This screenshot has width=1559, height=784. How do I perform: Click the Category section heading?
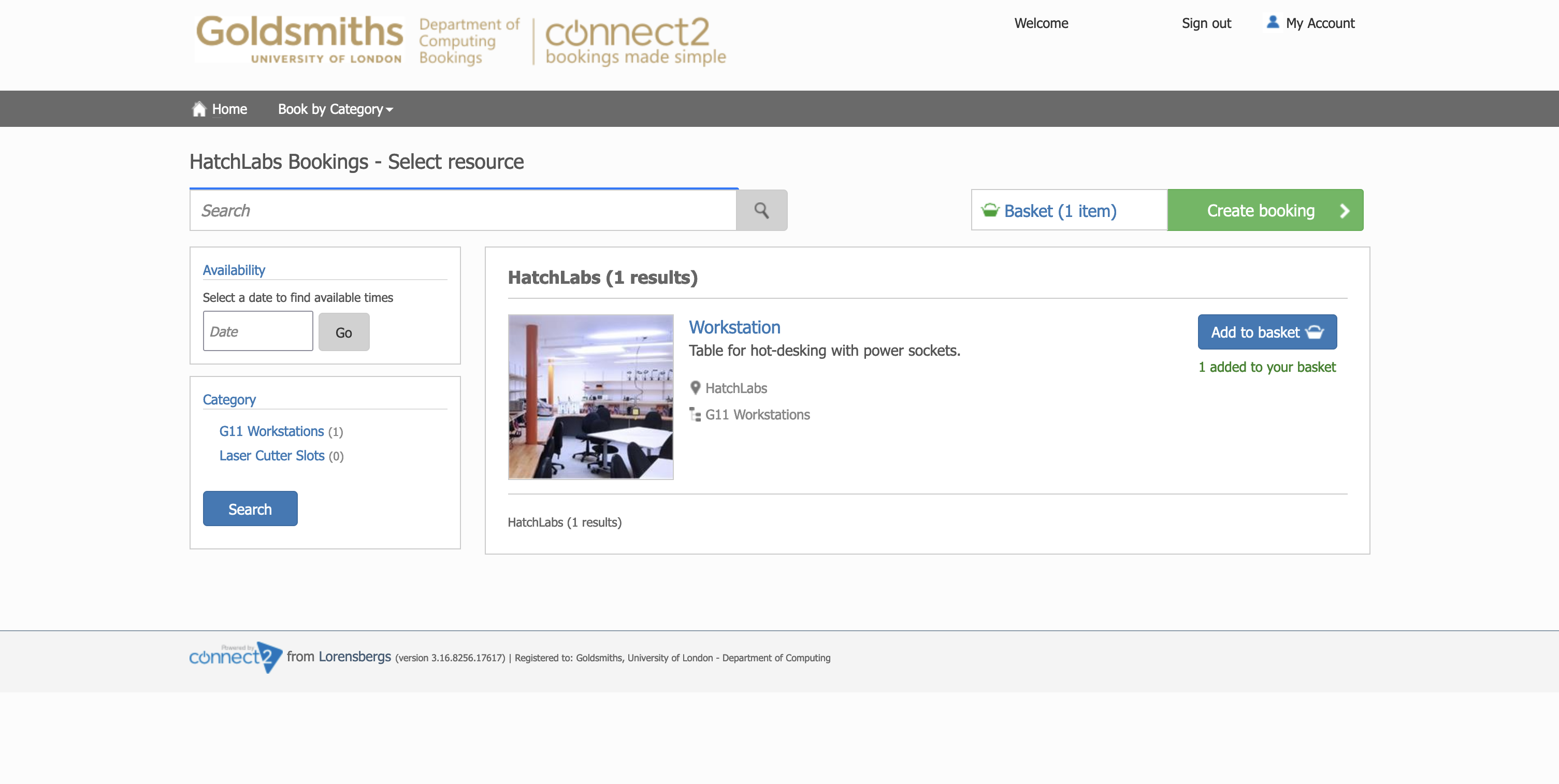229,400
